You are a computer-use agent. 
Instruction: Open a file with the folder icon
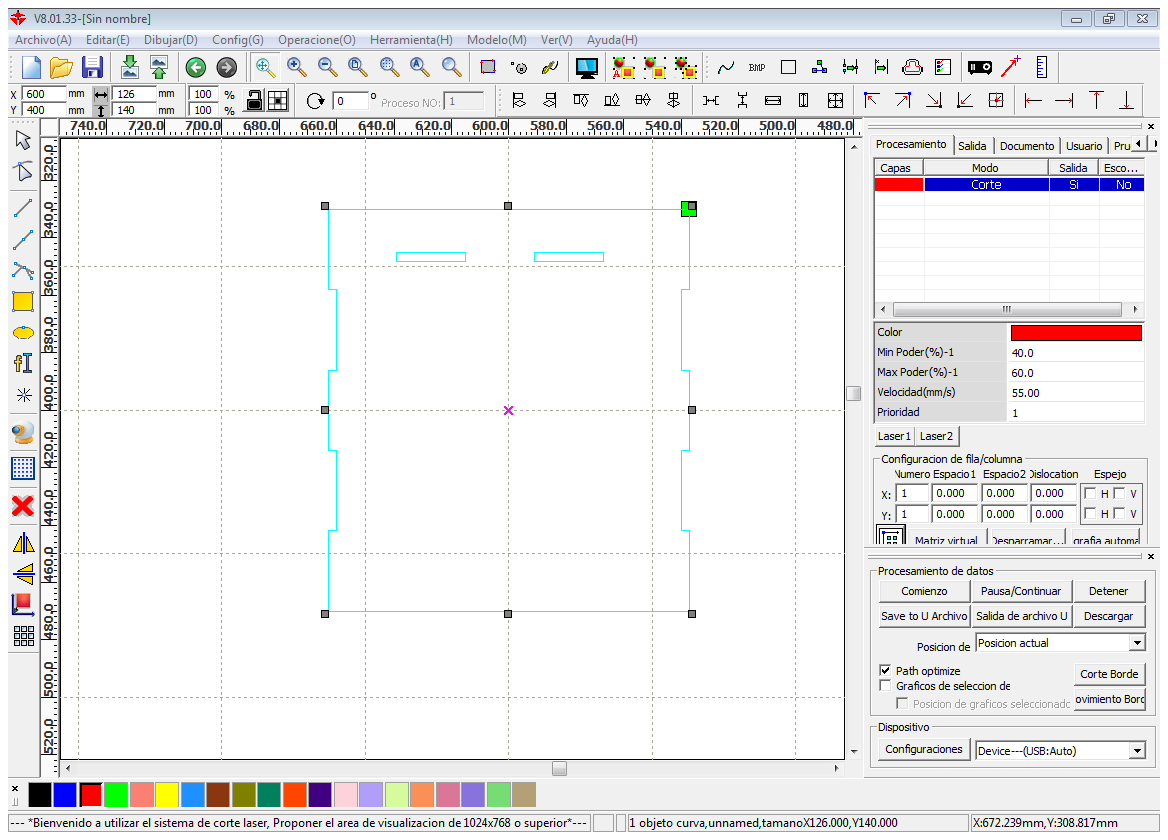point(61,68)
